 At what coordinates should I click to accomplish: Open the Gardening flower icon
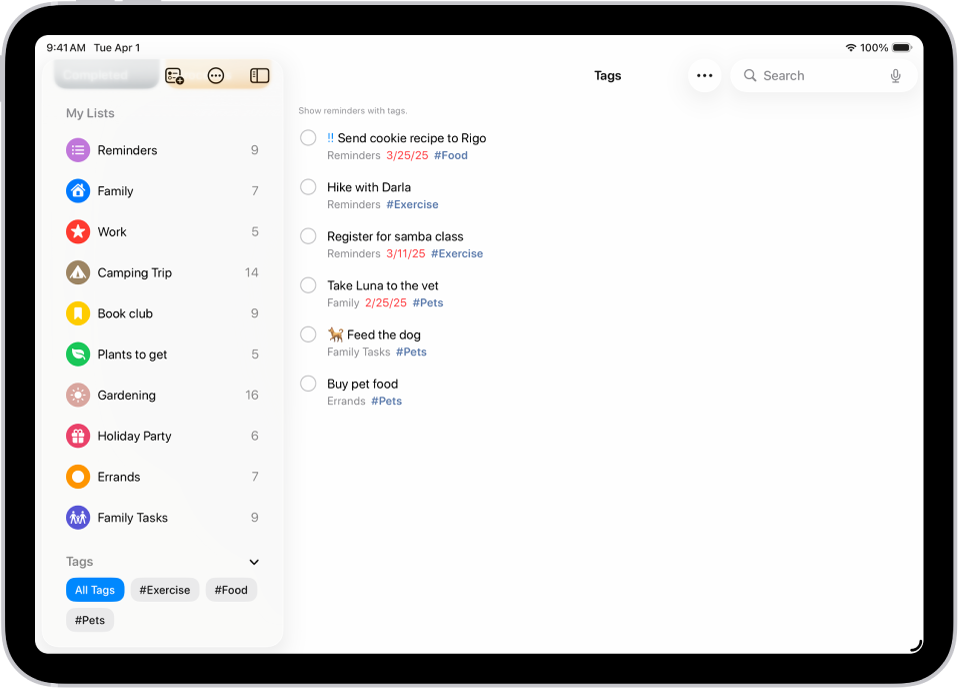77,395
